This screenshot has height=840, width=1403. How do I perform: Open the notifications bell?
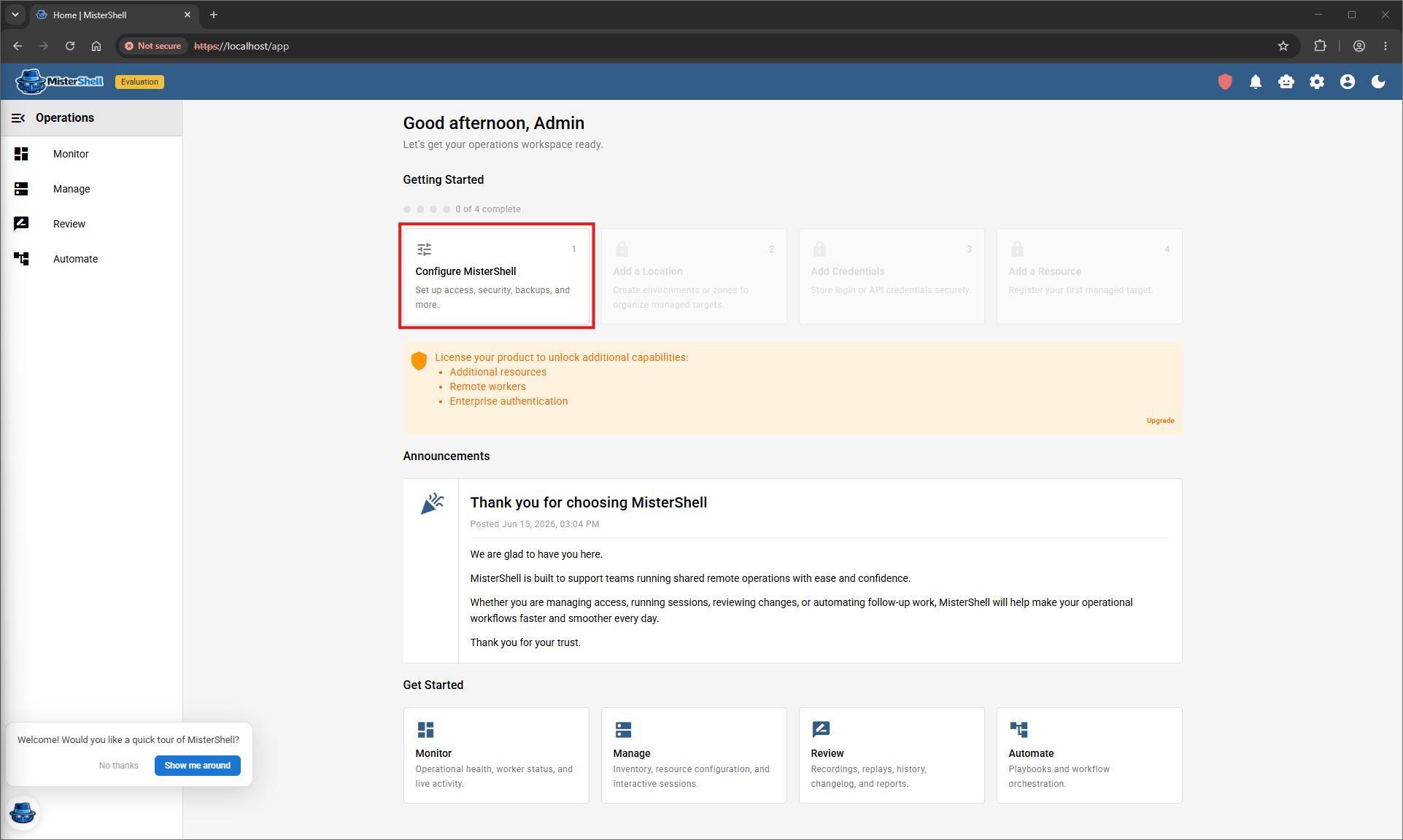(1256, 82)
